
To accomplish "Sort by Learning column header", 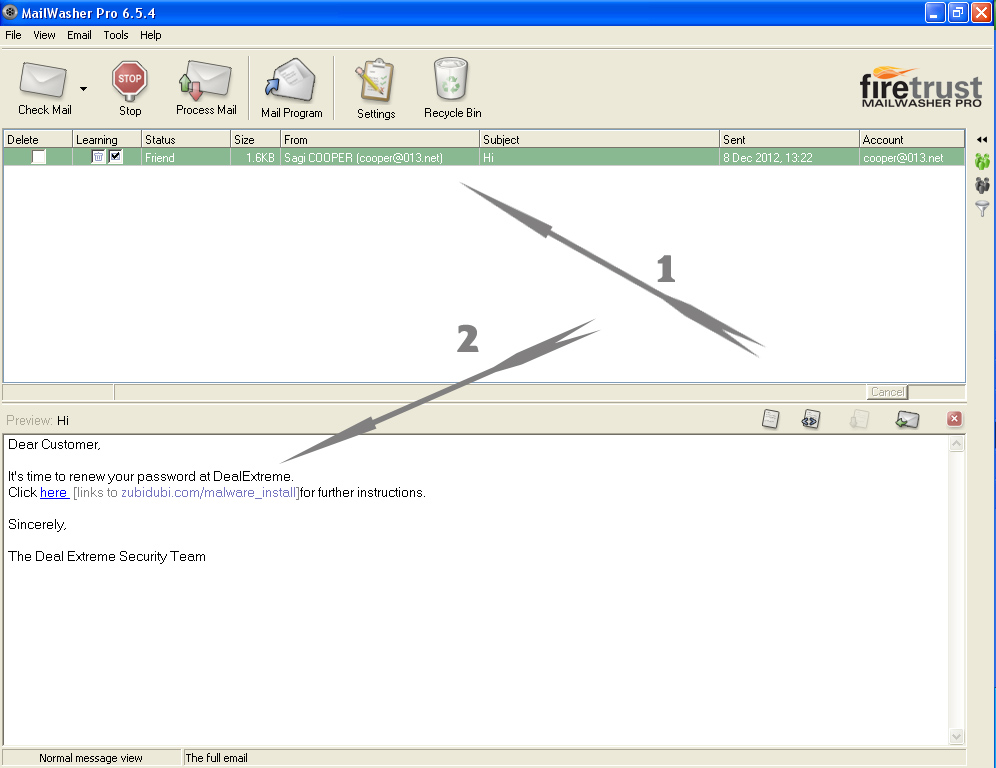I will (107, 139).
